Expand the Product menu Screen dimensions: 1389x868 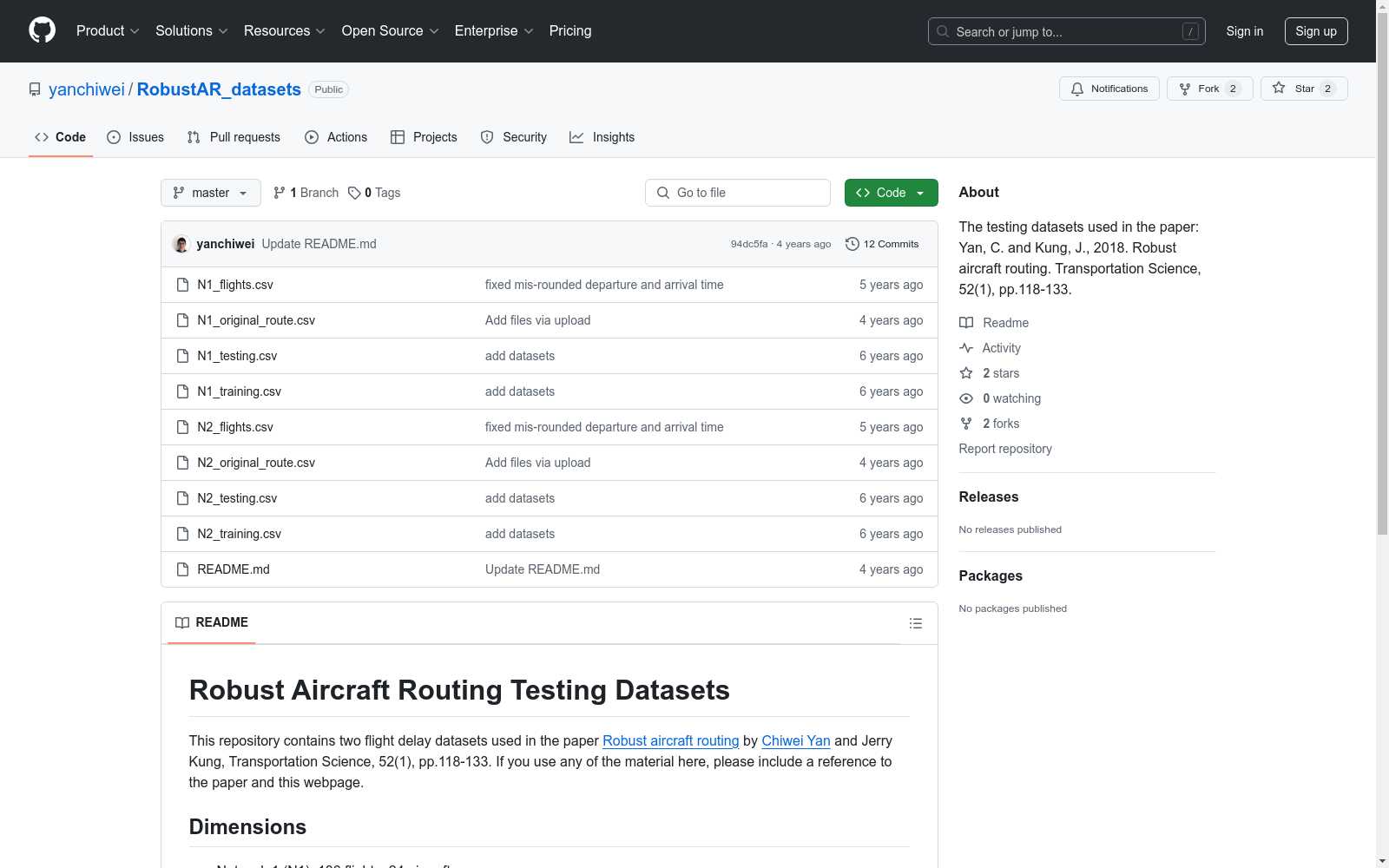click(108, 30)
